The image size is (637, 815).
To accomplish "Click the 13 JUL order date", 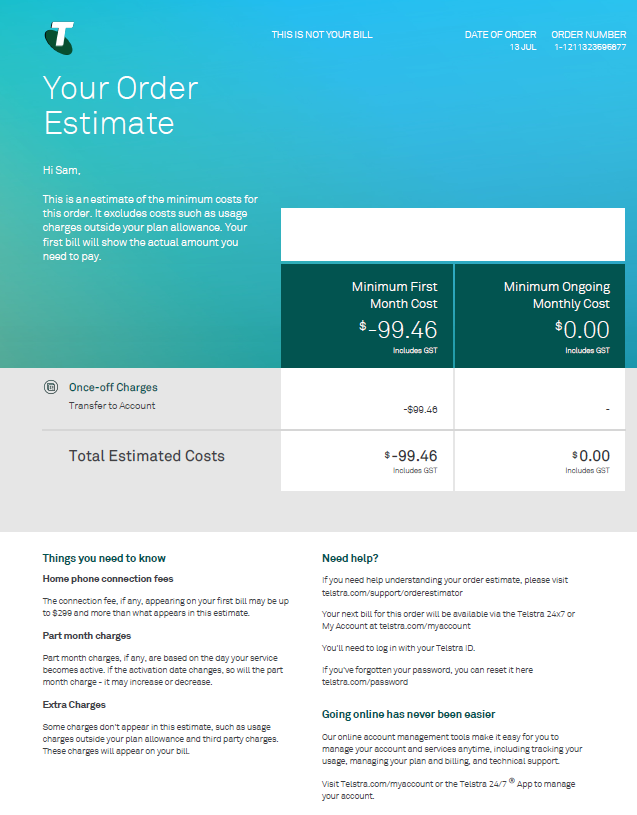I will click(522, 47).
